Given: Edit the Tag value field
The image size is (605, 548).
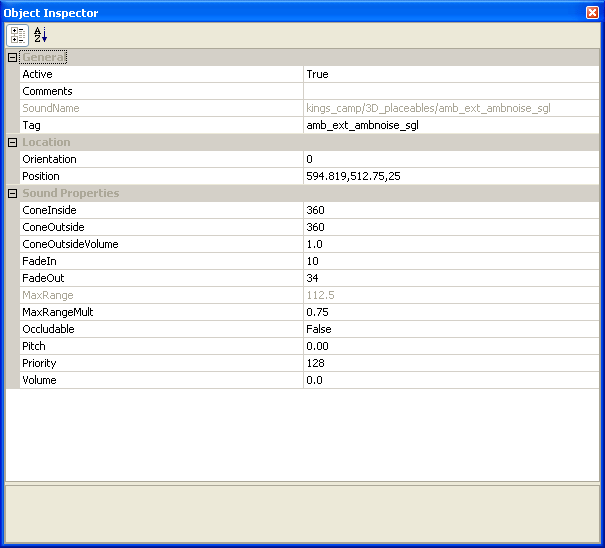Looking at the screenshot, I should point(451,126).
